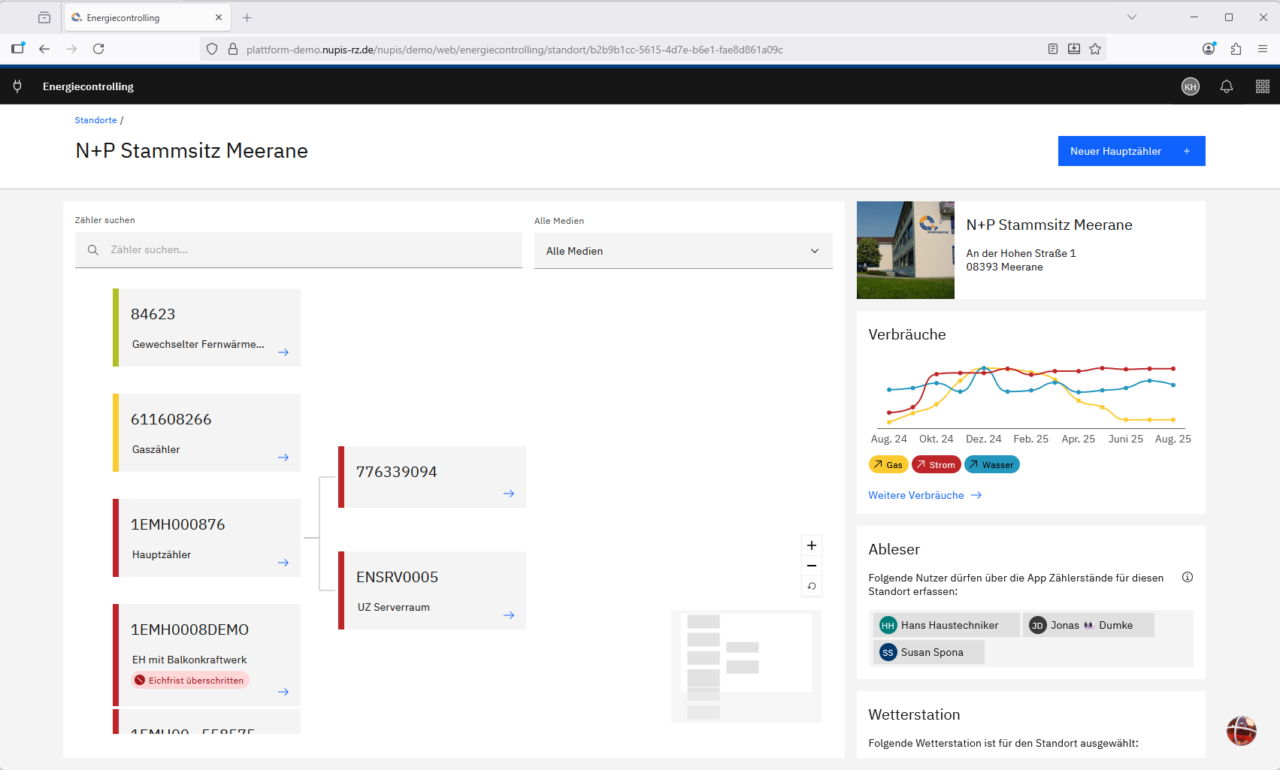Navigate to Standorte breadcrumb link

pos(96,120)
